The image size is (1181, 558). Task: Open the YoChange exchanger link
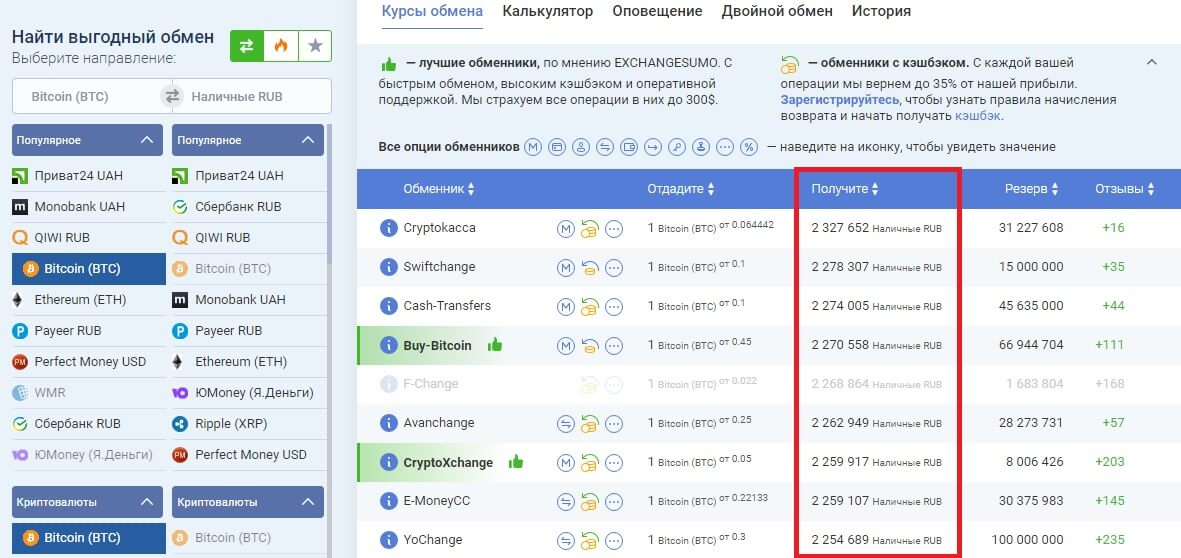[433, 540]
